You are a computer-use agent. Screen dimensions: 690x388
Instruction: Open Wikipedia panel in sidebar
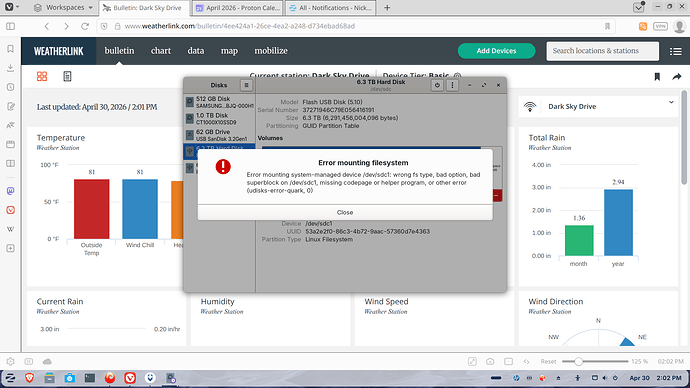click(11, 229)
